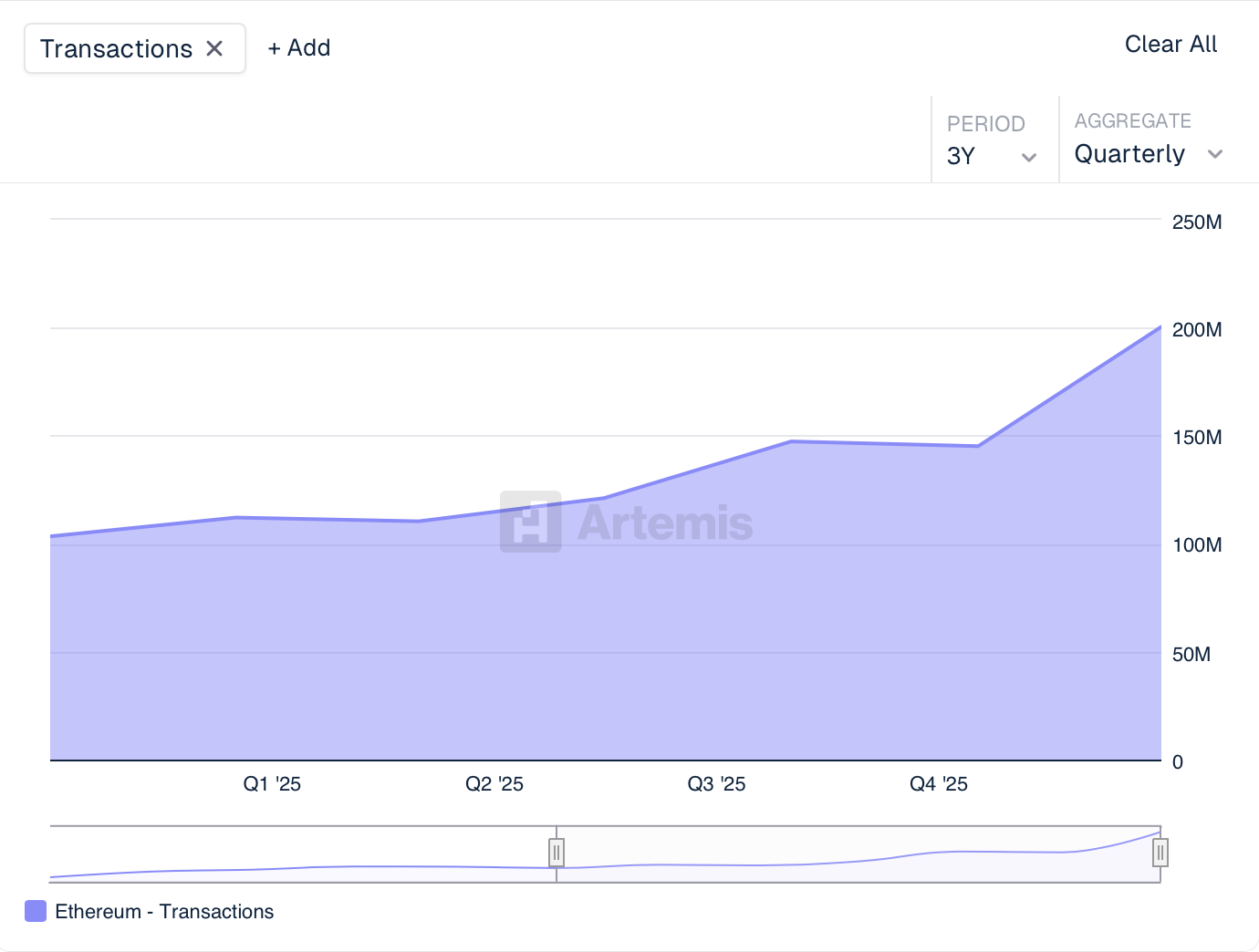1259x952 pixels.
Task: Click the + Add button
Action: [x=298, y=47]
